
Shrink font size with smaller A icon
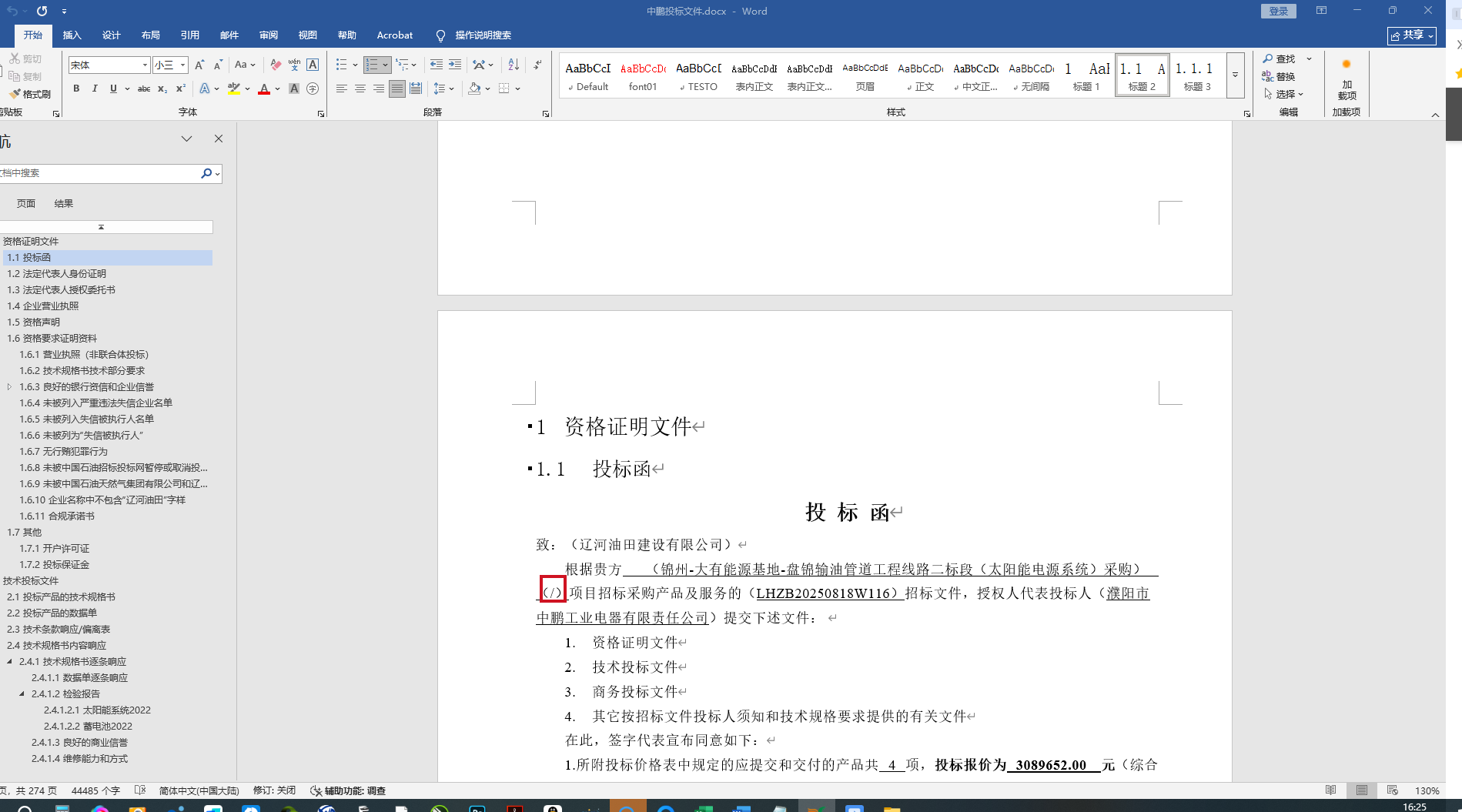click(x=218, y=65)
